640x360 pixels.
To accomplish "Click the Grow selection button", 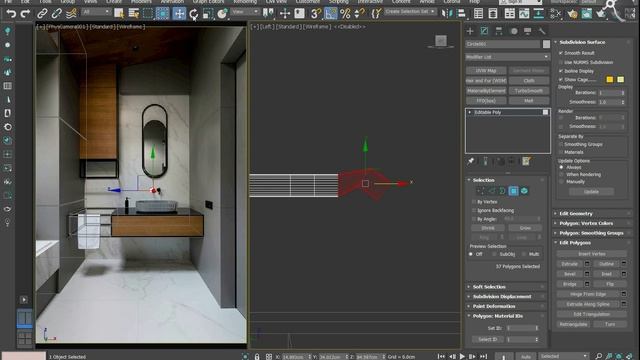I will click(x=525, y=228).
